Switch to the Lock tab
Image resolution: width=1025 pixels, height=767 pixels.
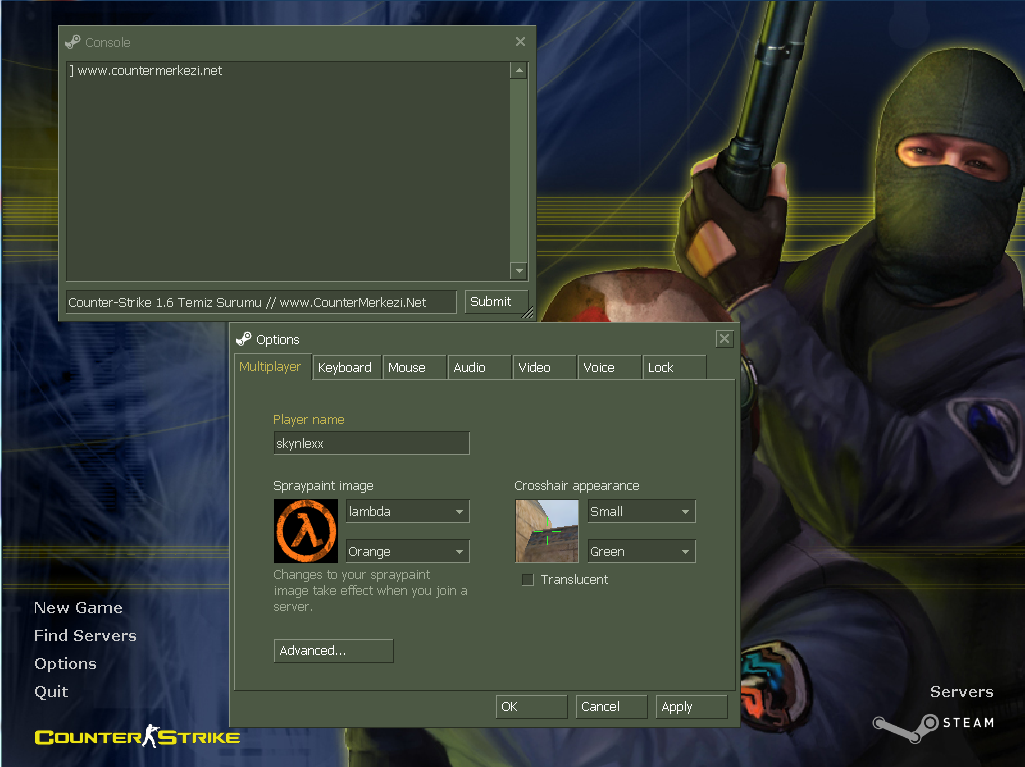point(674,367)
